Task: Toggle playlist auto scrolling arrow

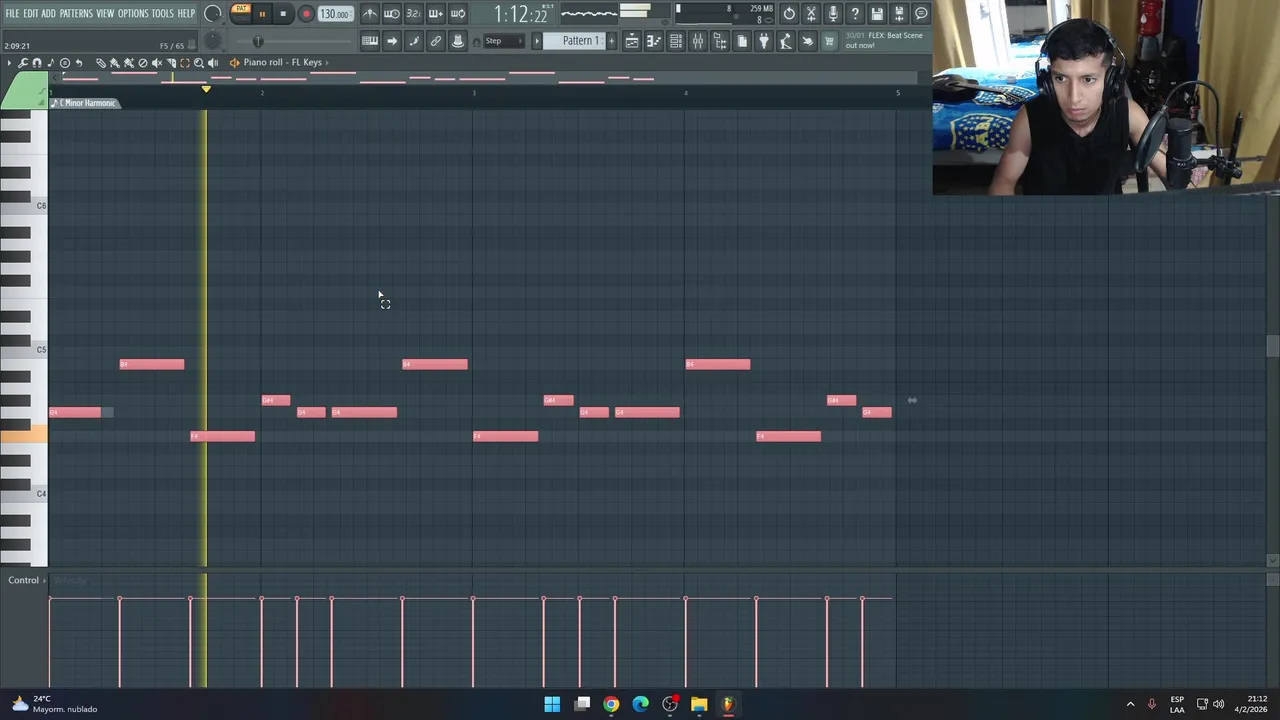Action: pyautogui.click(x=392, y=41)
